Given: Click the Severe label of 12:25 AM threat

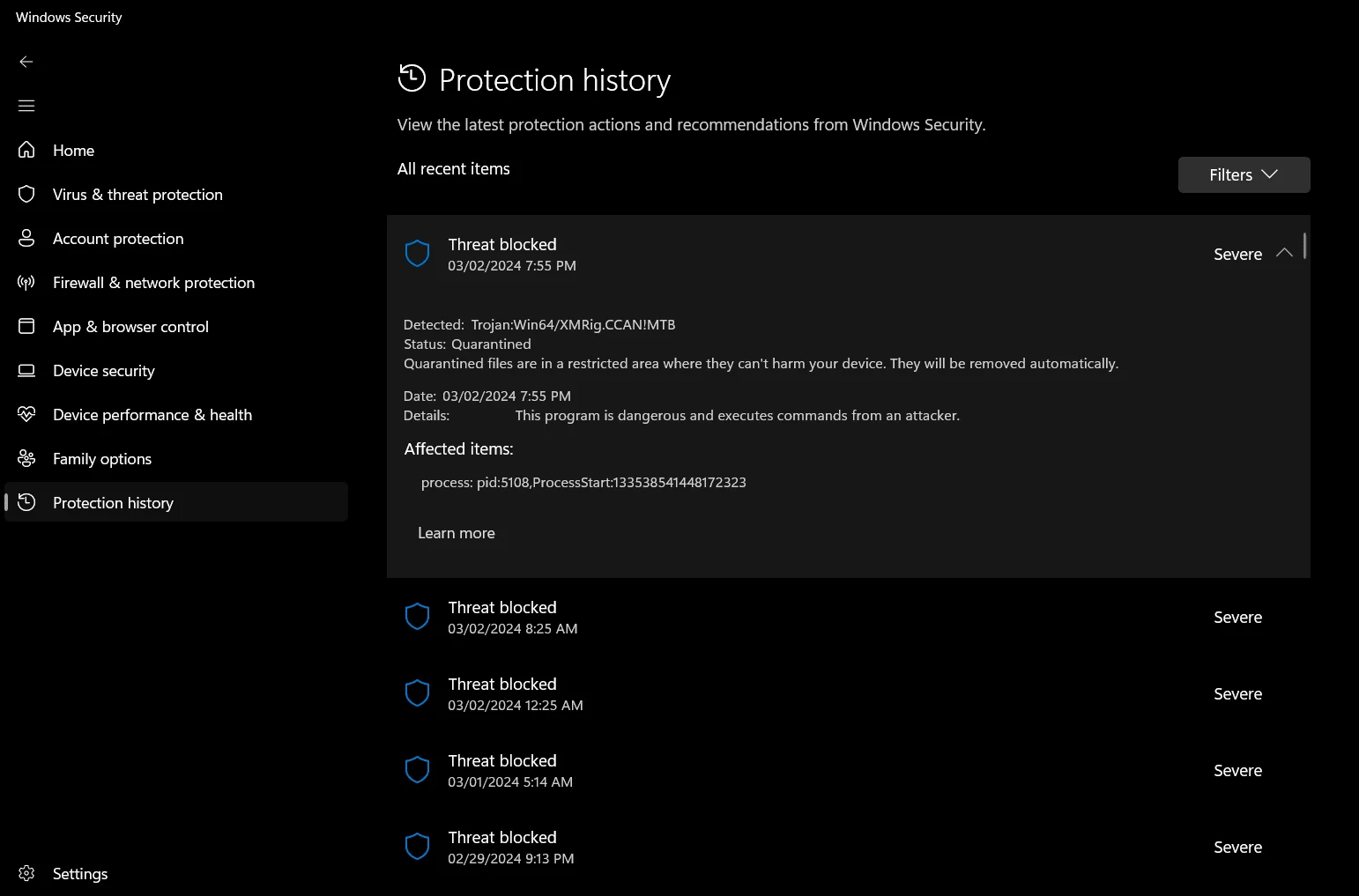Looking at the screenshot, I should [1237, 693].
